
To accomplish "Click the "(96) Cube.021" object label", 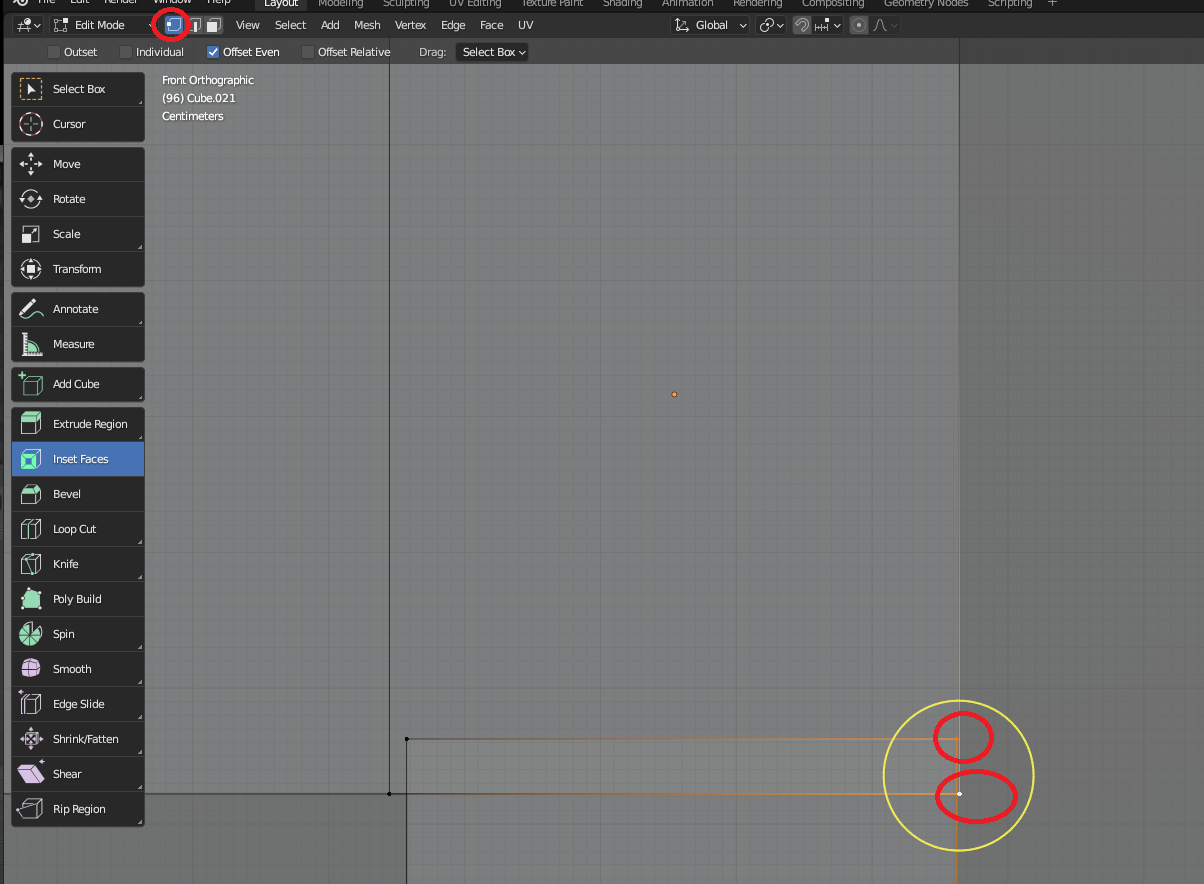I will 199,98.
